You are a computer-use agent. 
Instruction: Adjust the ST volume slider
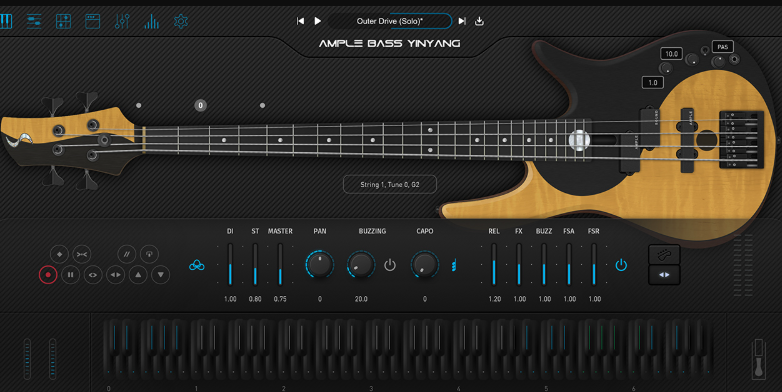tap(255, 265)
